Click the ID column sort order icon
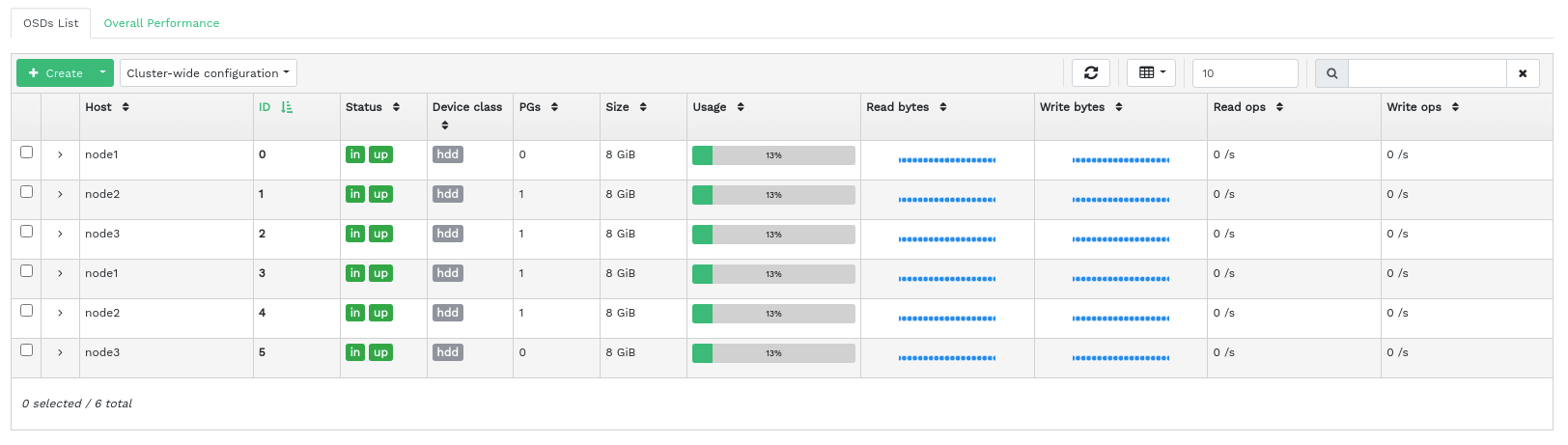The height and width of the screenshot is (445, 1568). [x=287, y=107]
